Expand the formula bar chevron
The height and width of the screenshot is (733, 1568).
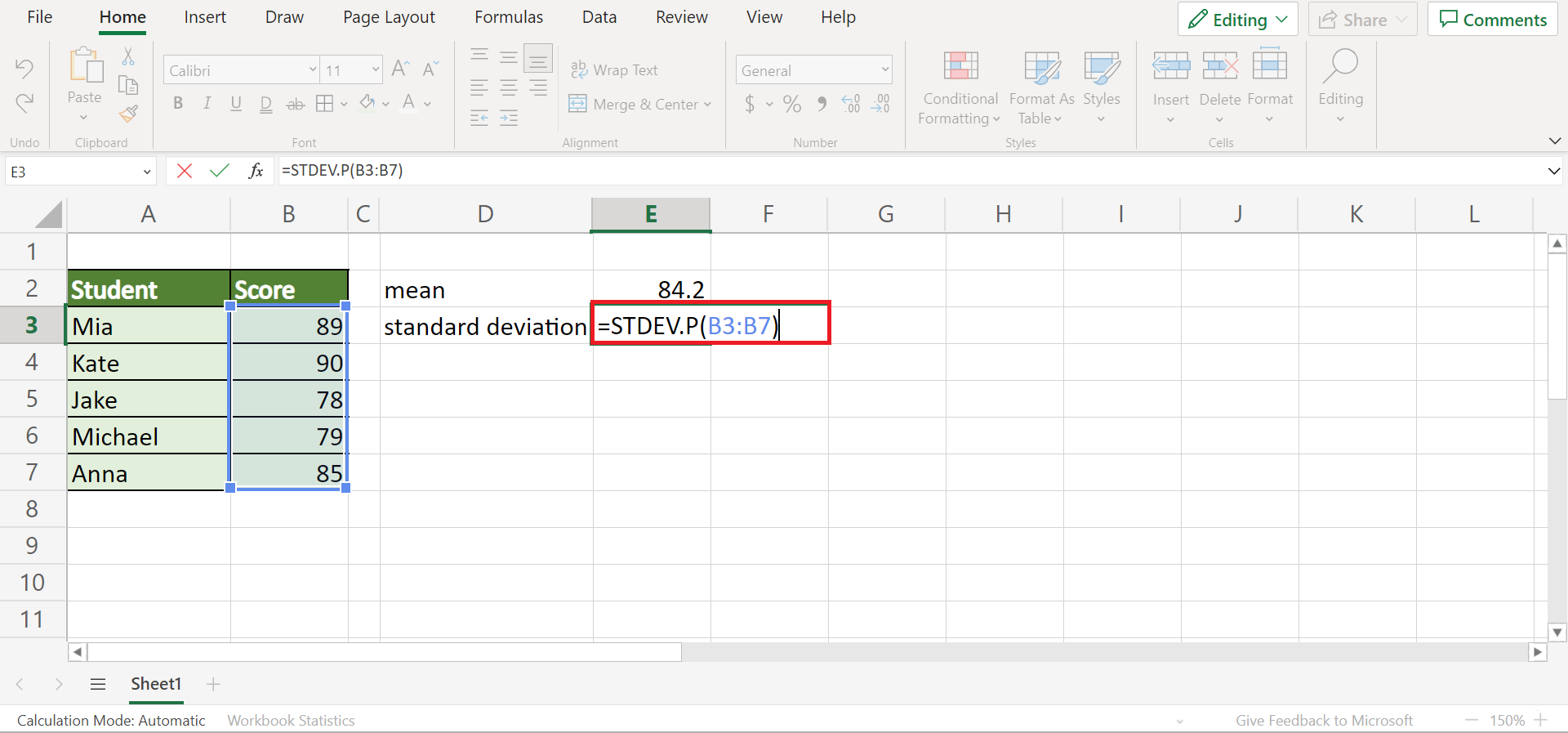[1553, 172]
